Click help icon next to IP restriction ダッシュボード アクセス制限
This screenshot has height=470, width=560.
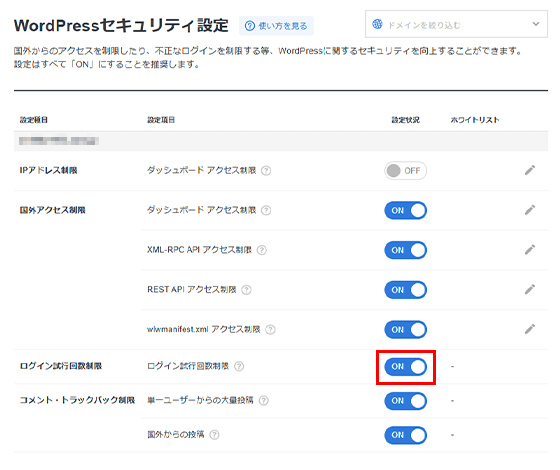(266, 171)
